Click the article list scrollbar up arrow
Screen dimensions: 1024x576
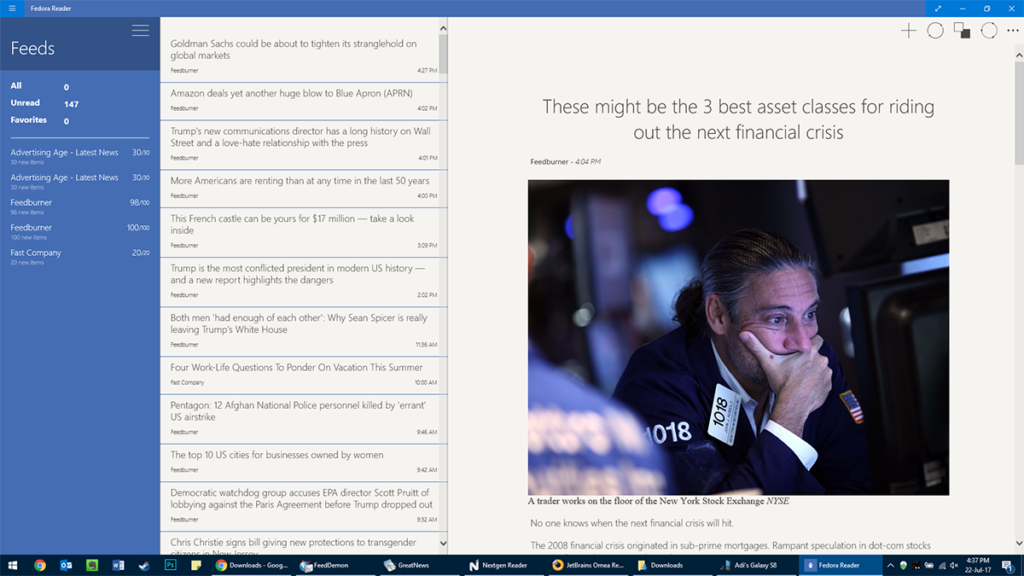click(x=444, y=27)
